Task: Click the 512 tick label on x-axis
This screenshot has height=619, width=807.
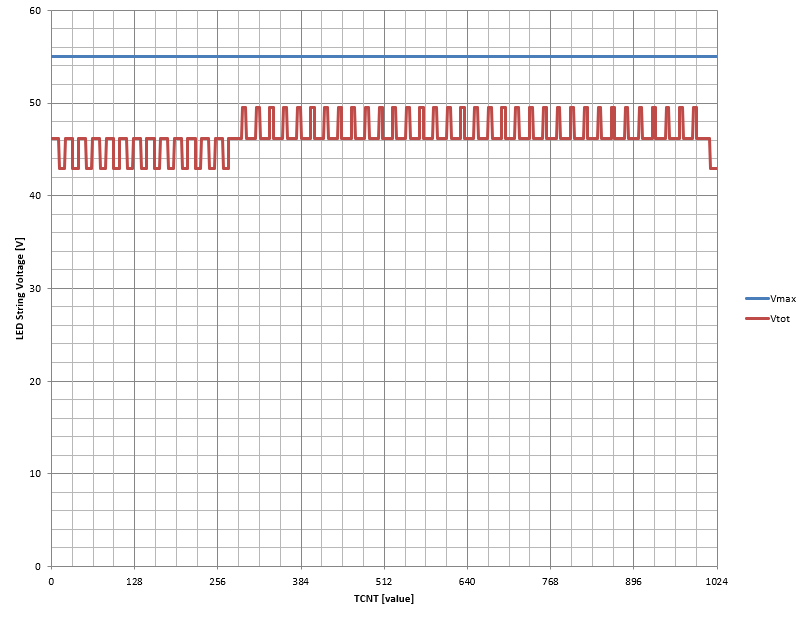Action: pos(384,580)
